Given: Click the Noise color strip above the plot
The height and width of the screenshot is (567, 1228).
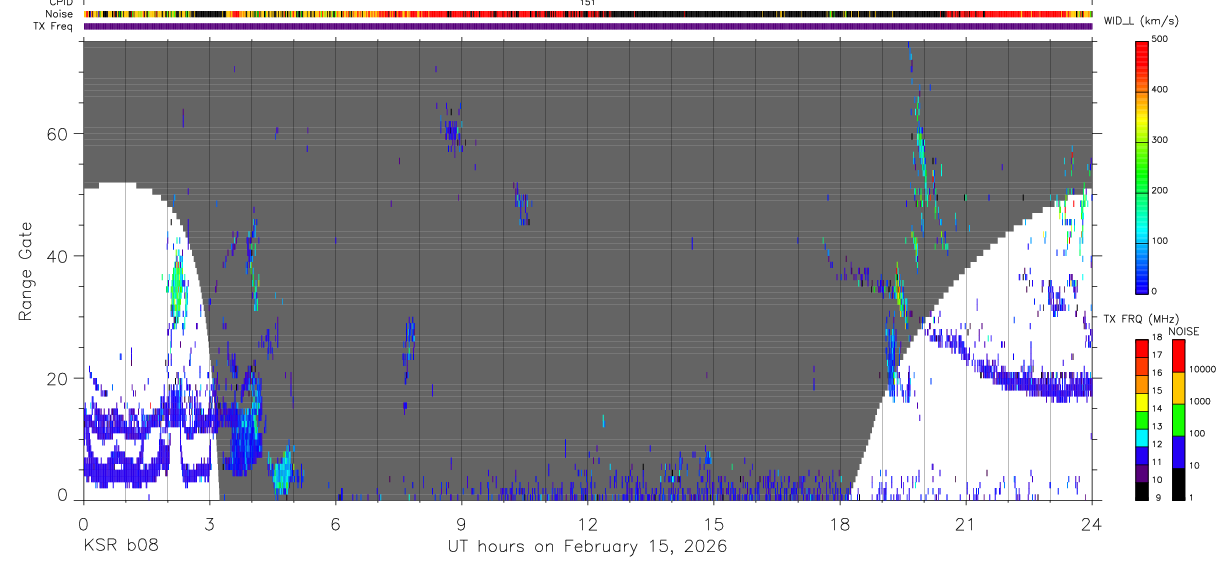Looking at the screenshot, I should tap(588, 14).
